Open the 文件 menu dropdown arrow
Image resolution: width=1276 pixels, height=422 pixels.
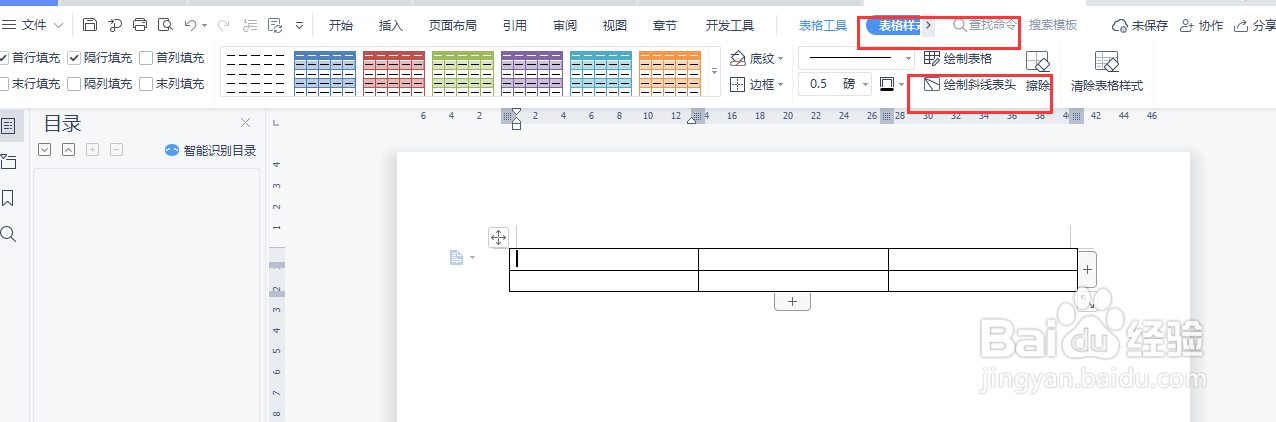(59, 25)
